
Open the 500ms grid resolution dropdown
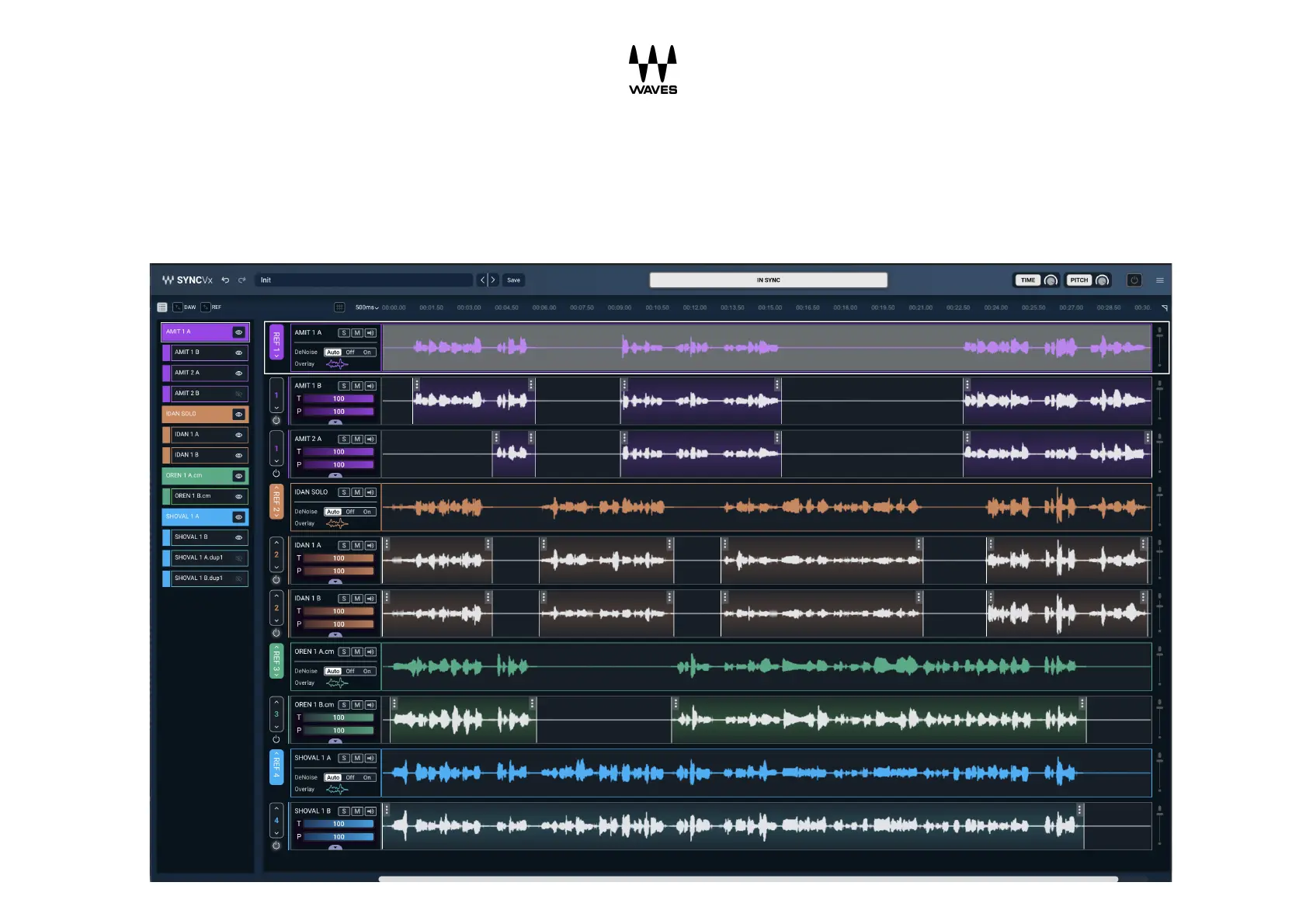(366, 307)
